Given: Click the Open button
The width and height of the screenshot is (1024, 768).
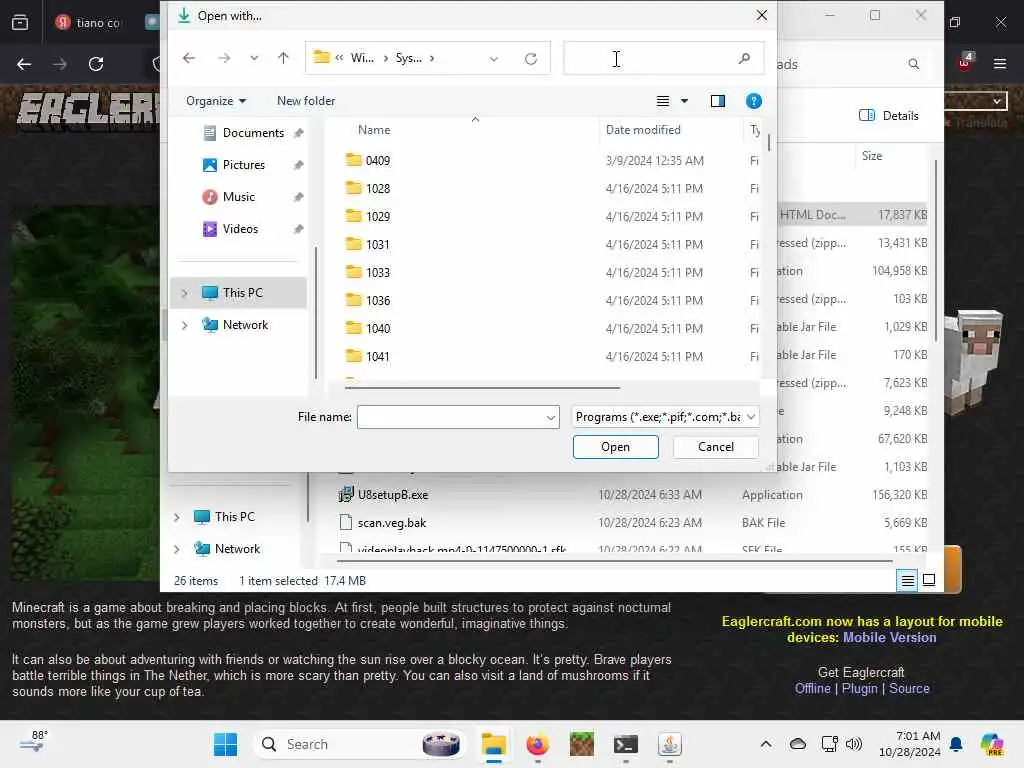Looking at the screenshot, I should [615, 447].
